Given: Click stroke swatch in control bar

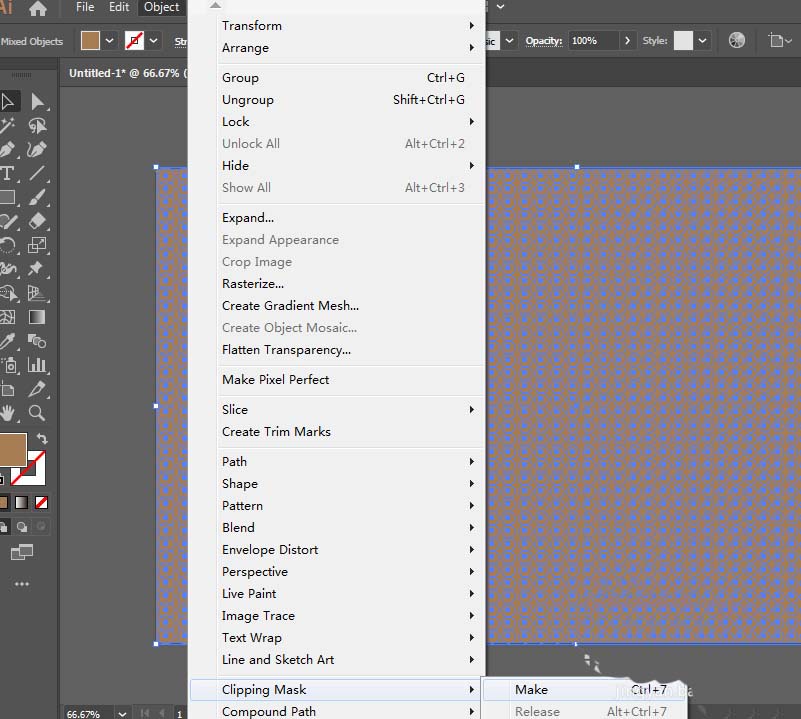Looking at the screenshot, I should click(x=134, y=40).
